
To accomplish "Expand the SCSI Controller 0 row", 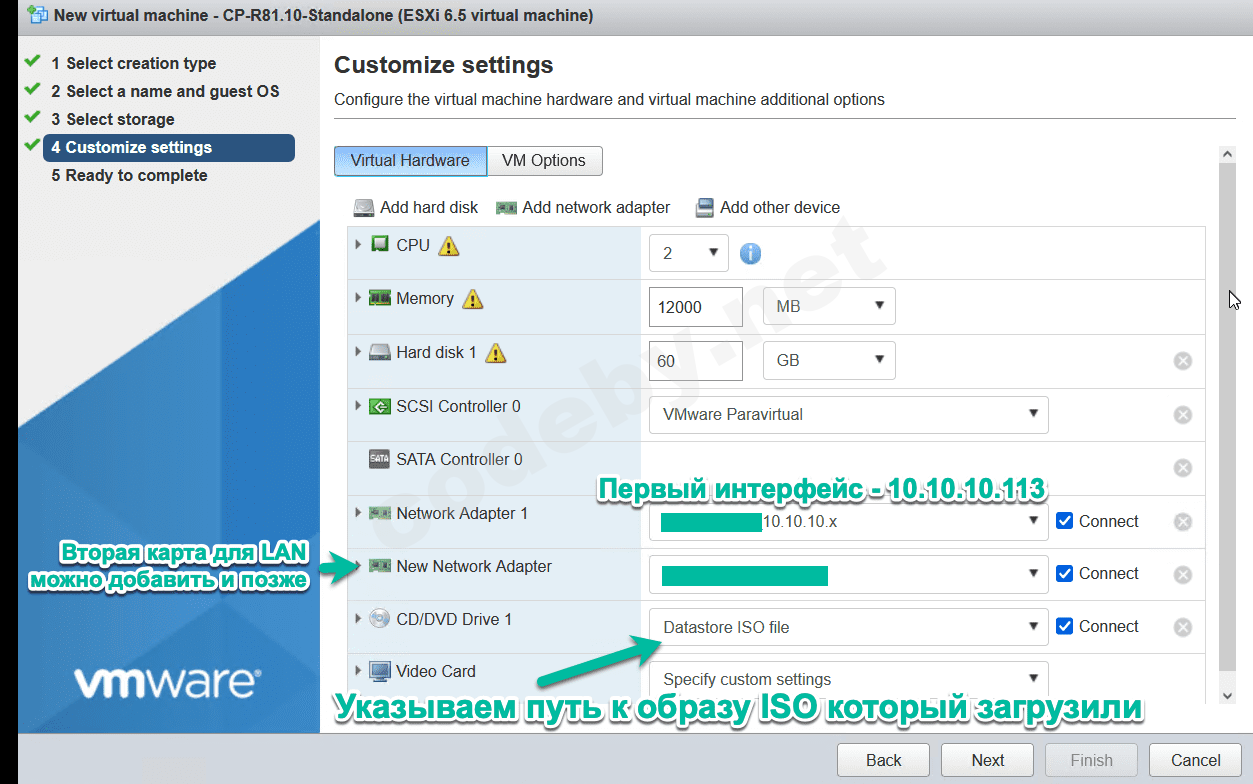I will pyautogui.click(x=358, y=406).
